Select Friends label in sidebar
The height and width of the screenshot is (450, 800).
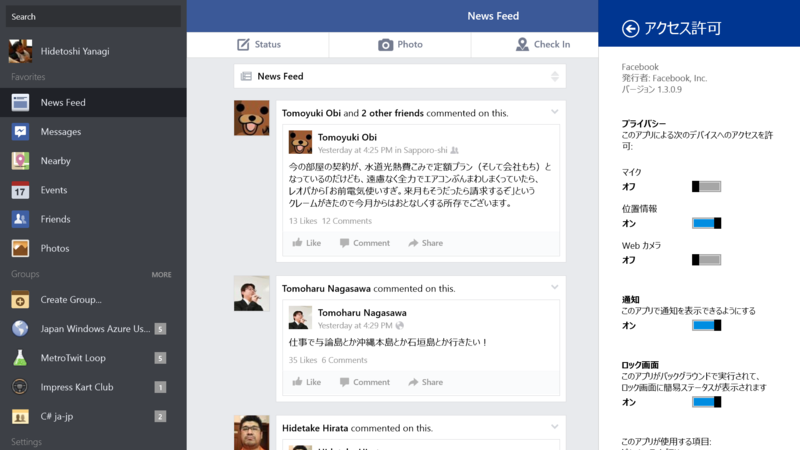coord(56,219)
